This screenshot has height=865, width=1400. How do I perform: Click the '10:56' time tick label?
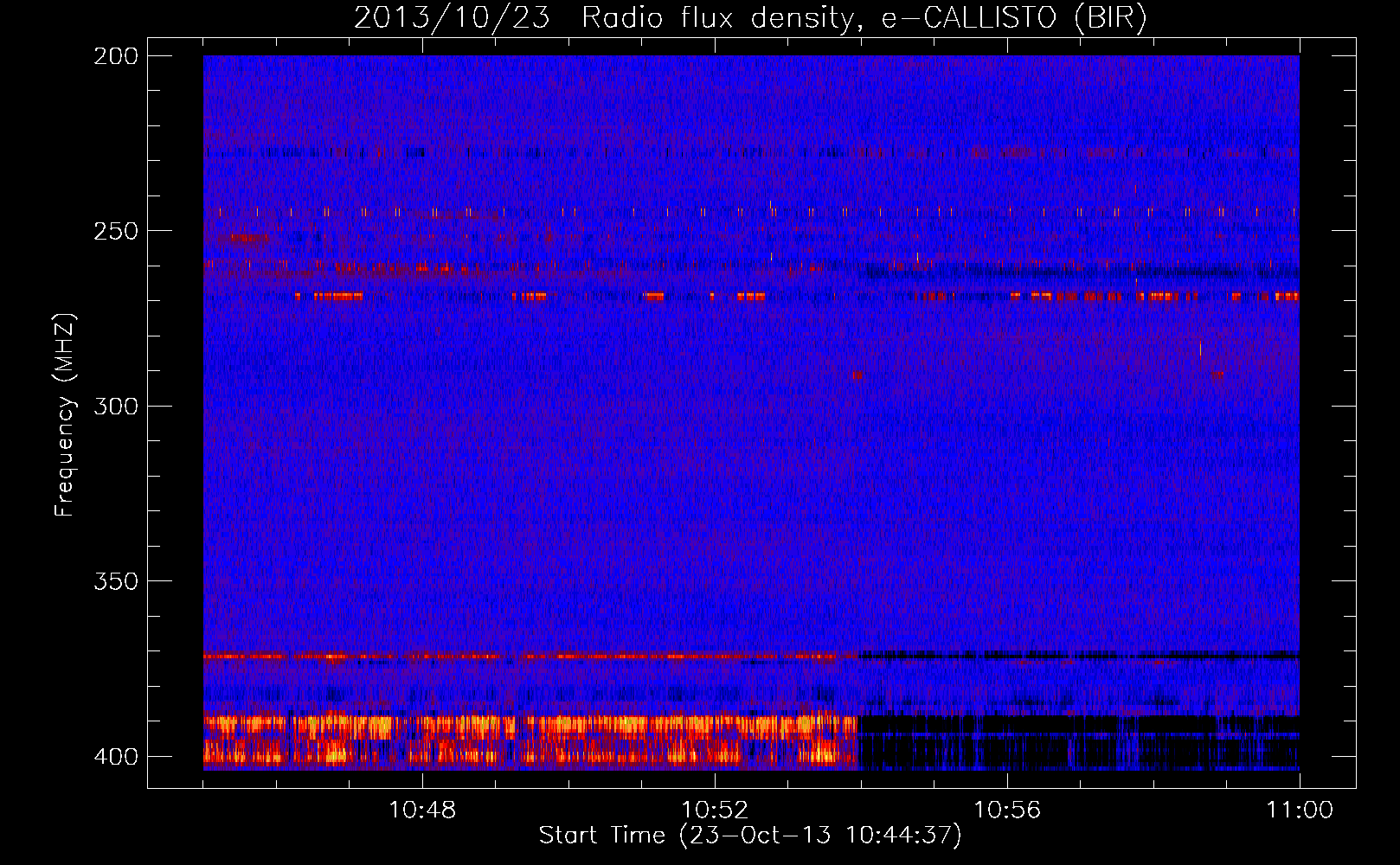click(1007, 811)
